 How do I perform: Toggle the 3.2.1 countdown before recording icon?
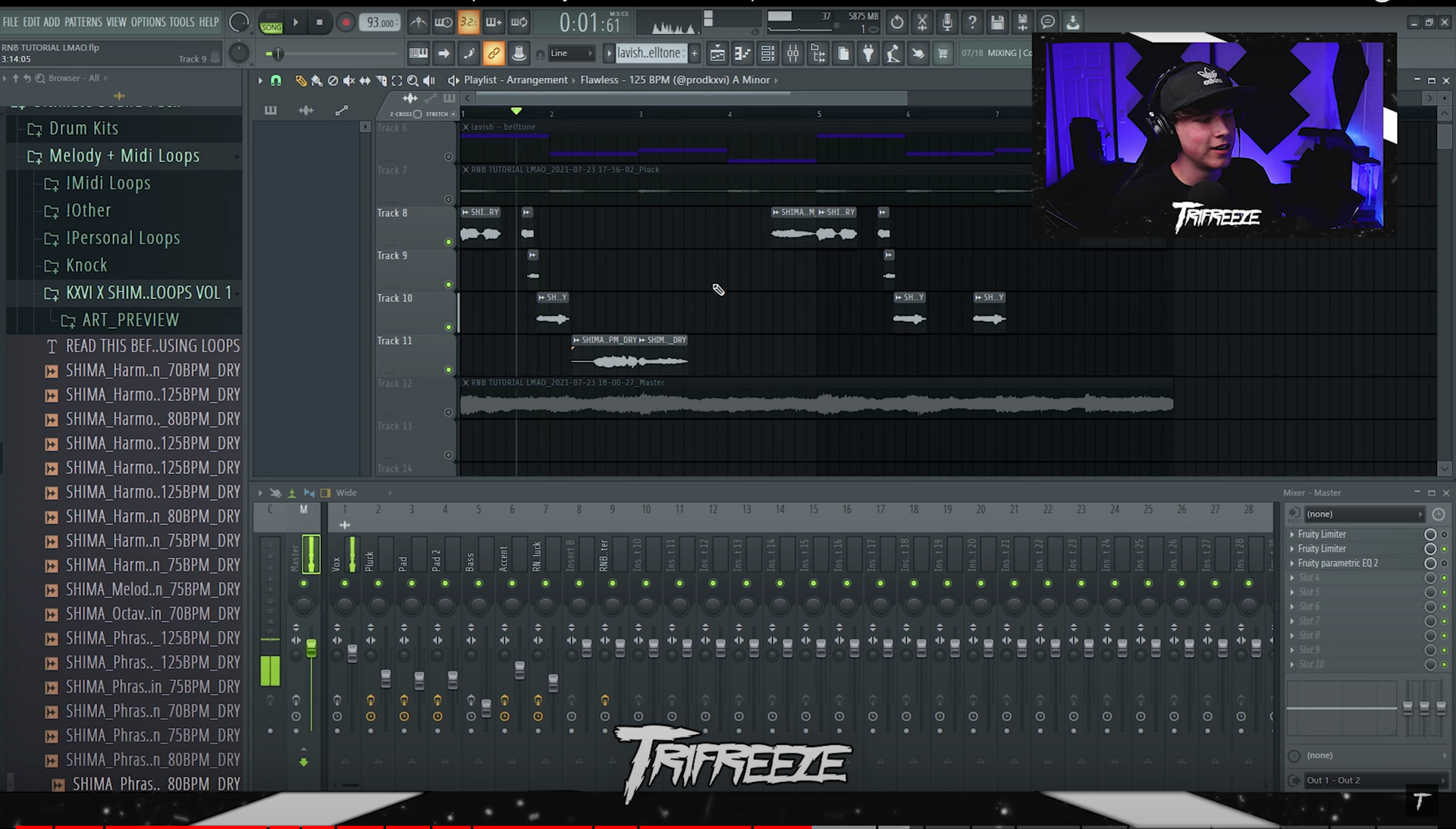click(x=469, y=23)
